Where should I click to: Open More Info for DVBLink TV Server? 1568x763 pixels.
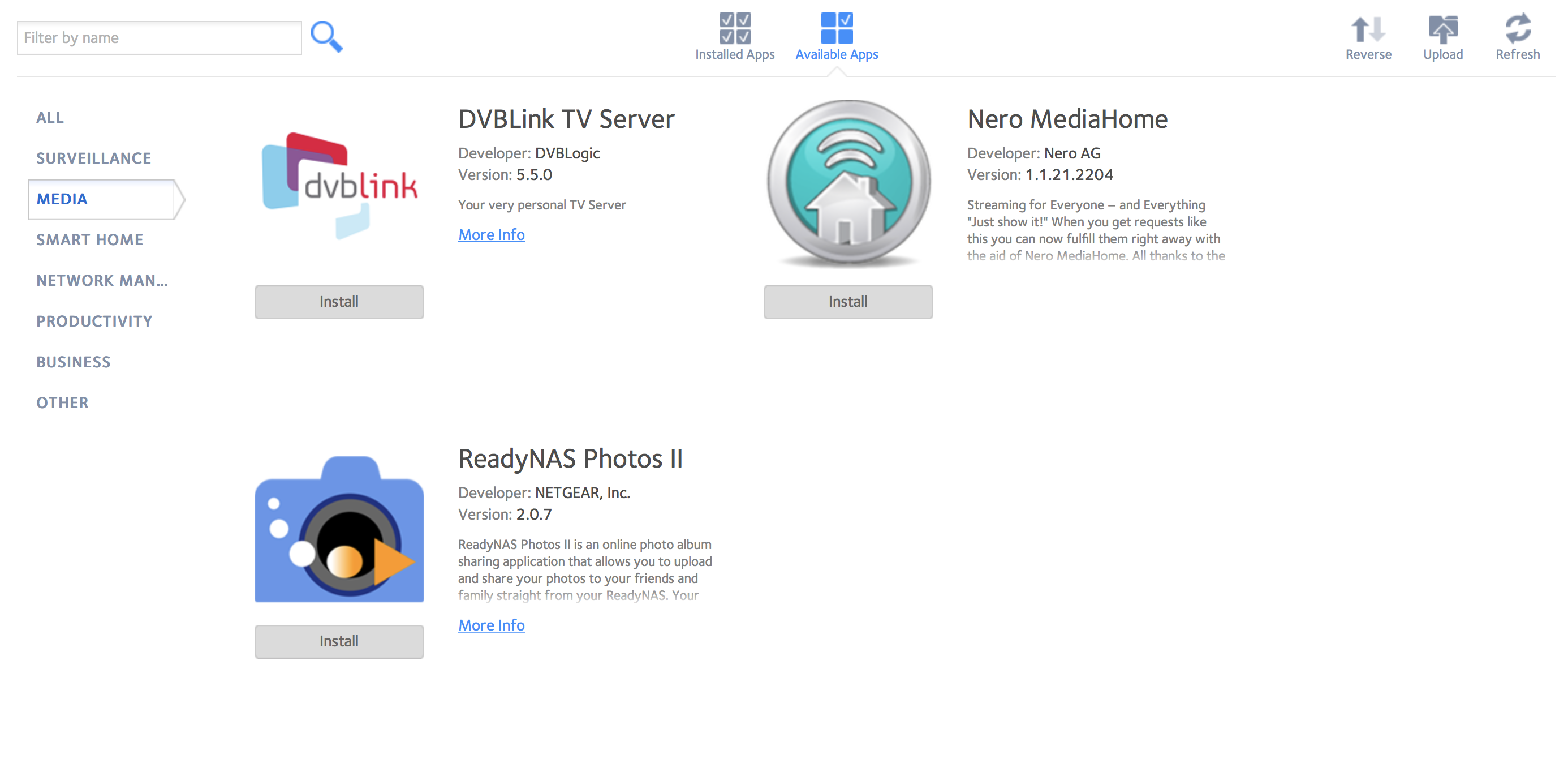coord(491,235)
